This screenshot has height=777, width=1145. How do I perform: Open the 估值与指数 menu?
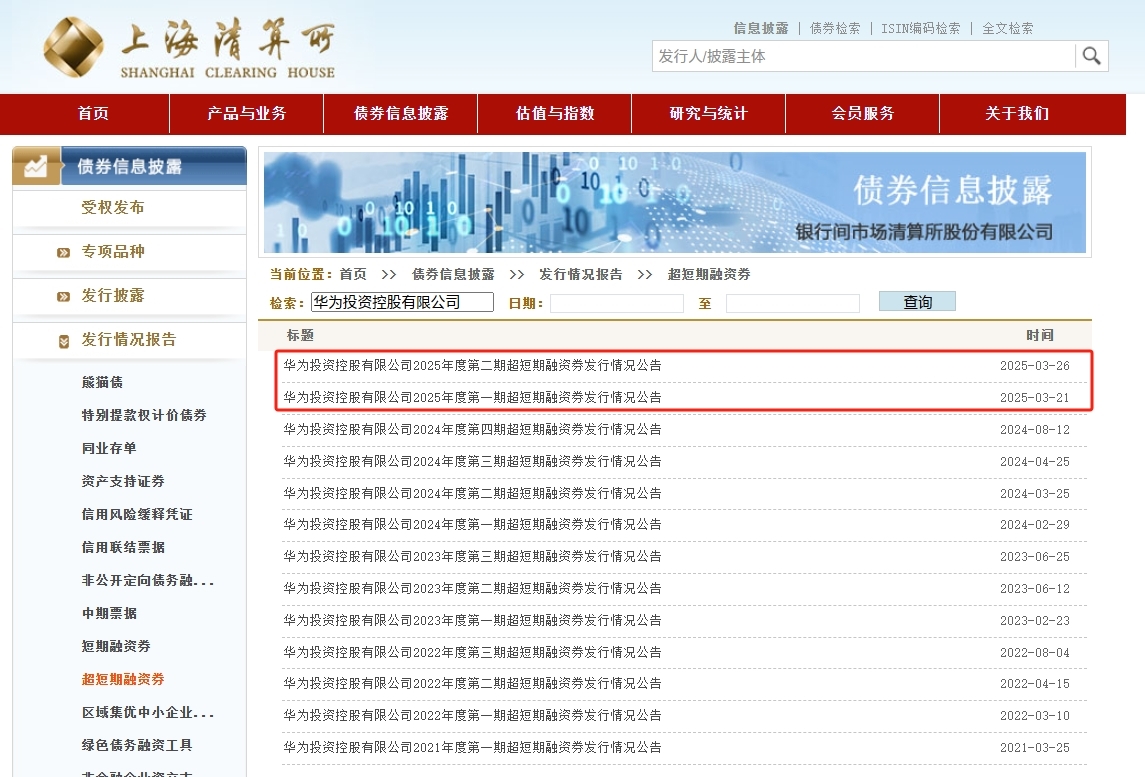(555, 113)
